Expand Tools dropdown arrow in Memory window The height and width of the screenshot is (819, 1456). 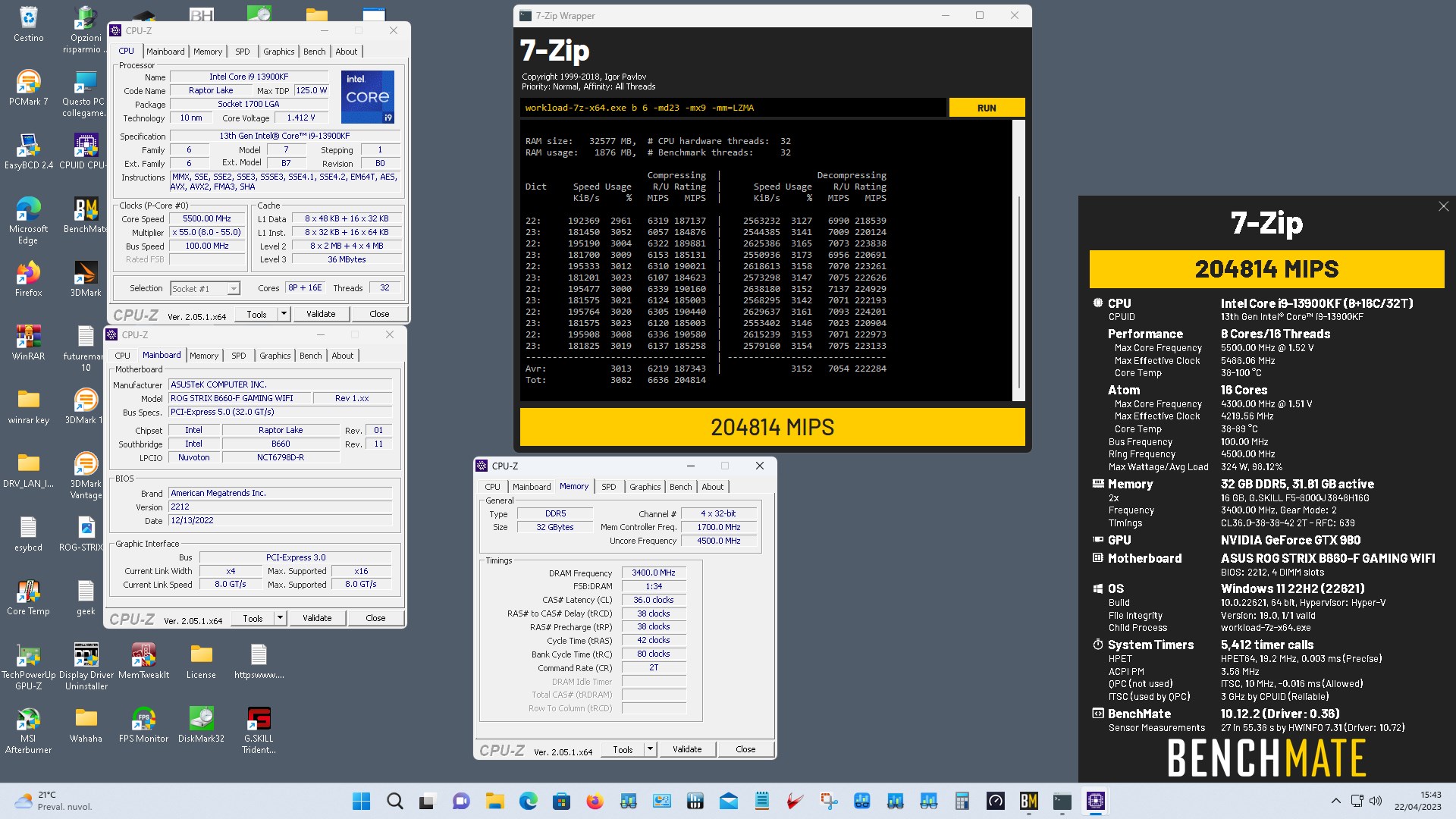[650, 749]
